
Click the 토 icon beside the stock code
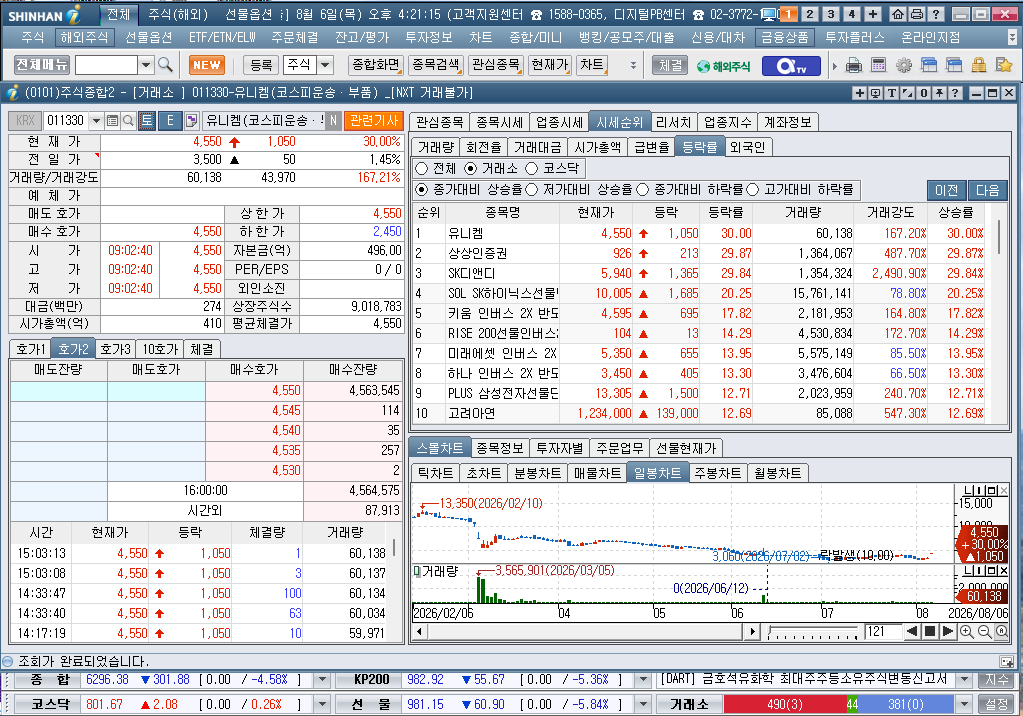147,121
